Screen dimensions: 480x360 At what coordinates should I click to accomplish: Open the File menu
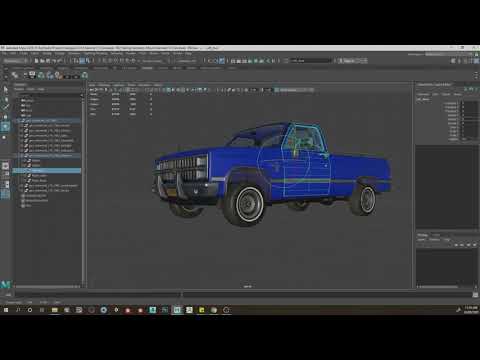(x=4, y=54)
